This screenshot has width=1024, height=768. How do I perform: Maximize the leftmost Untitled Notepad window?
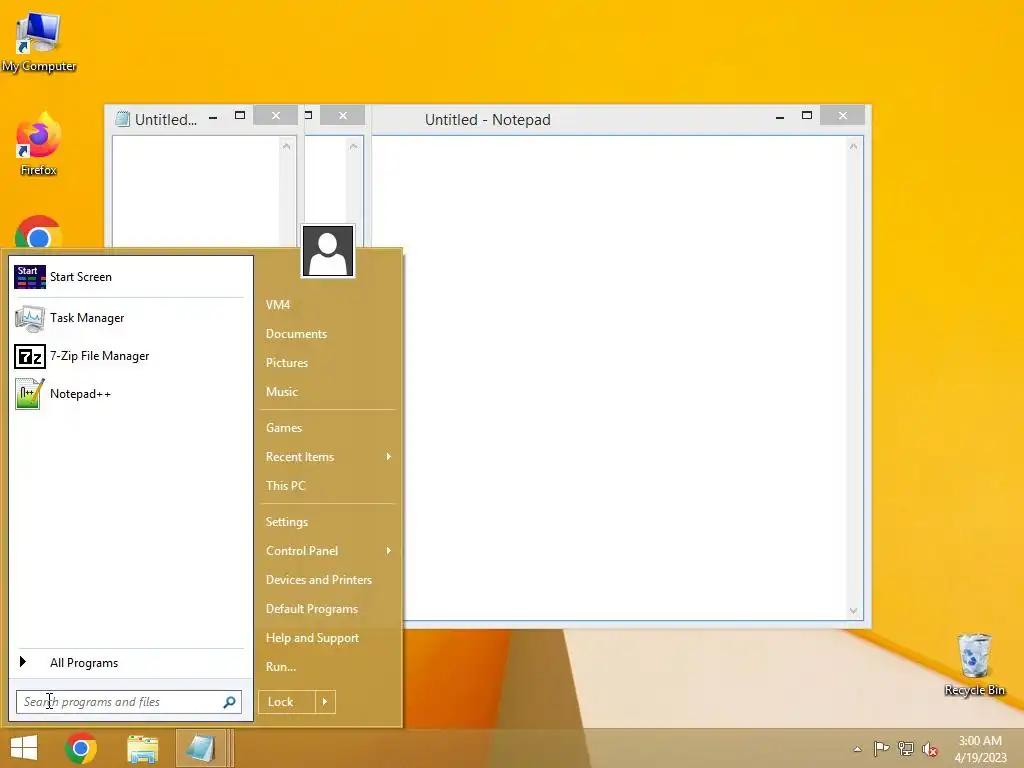240,116
